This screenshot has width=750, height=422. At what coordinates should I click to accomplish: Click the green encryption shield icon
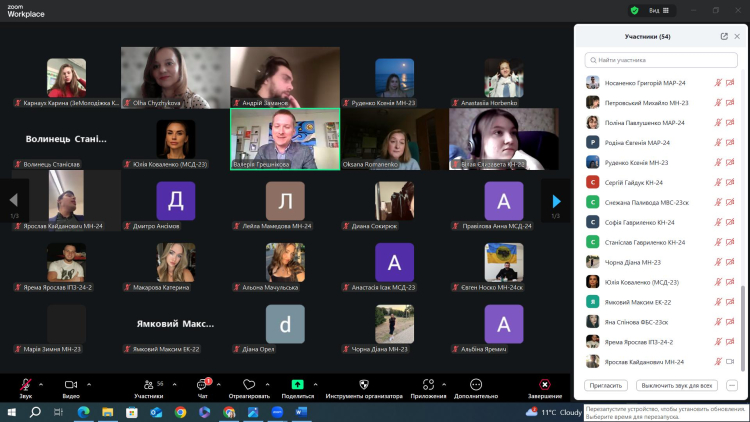634,10
